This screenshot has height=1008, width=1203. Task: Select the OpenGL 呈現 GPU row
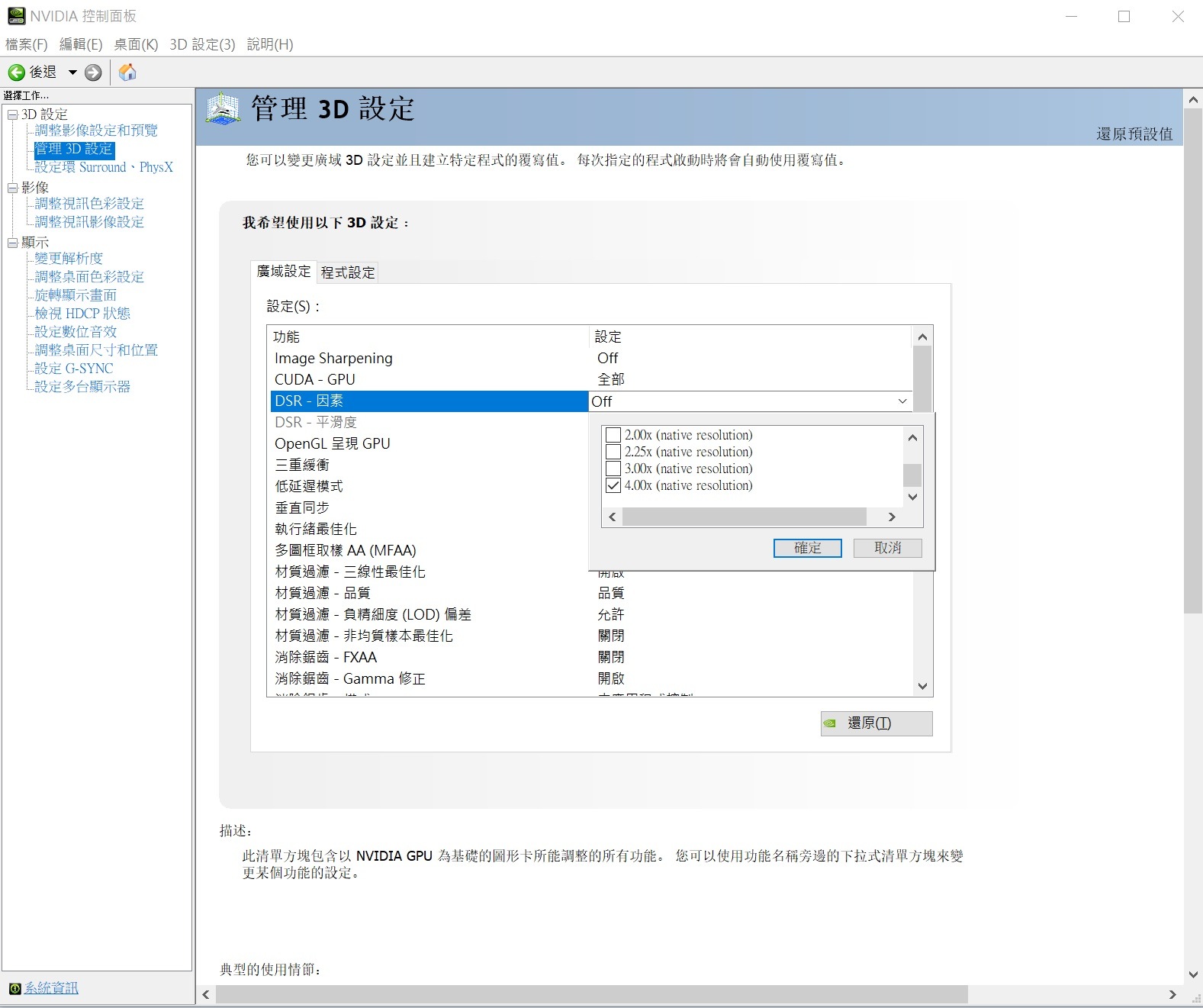429,444
